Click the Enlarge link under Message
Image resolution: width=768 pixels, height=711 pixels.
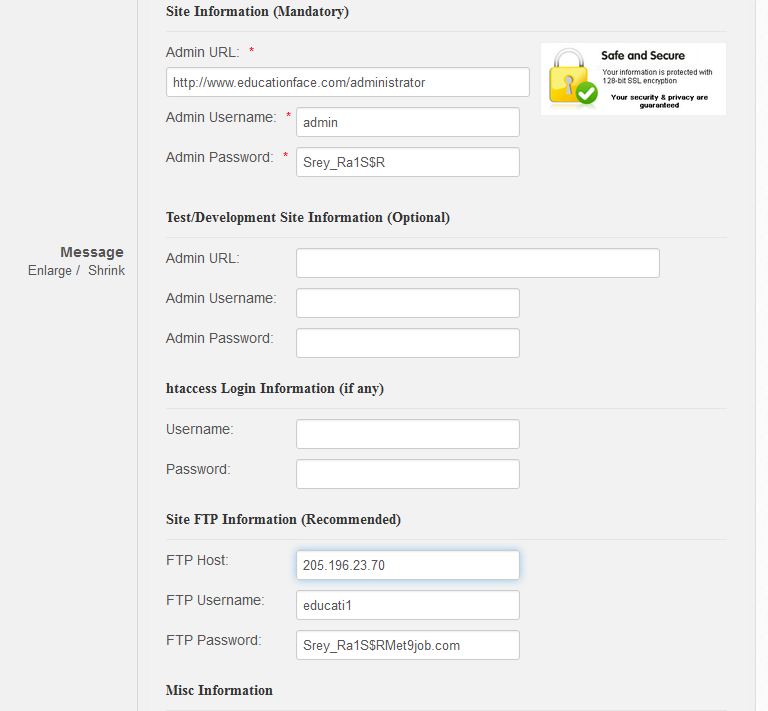[x=50, y=270]
